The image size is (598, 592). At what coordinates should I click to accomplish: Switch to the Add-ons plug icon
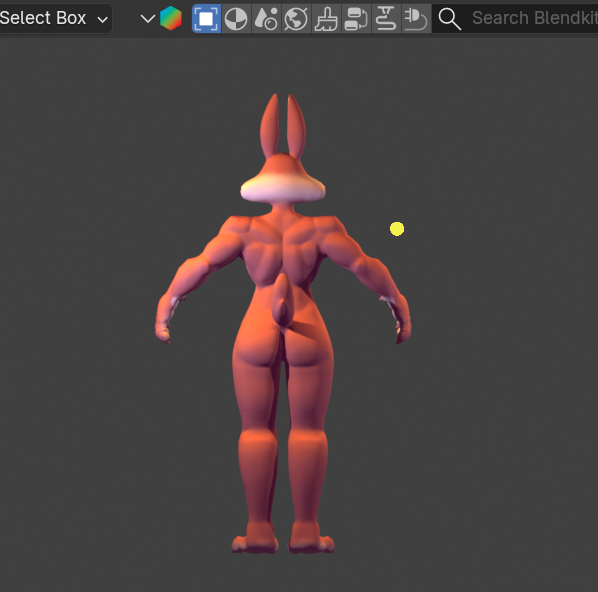click(416, 18)
